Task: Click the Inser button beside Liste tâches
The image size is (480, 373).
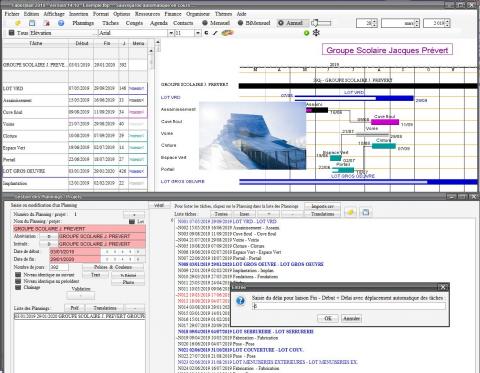Action: pyautogui.click(x=244, y=214)
